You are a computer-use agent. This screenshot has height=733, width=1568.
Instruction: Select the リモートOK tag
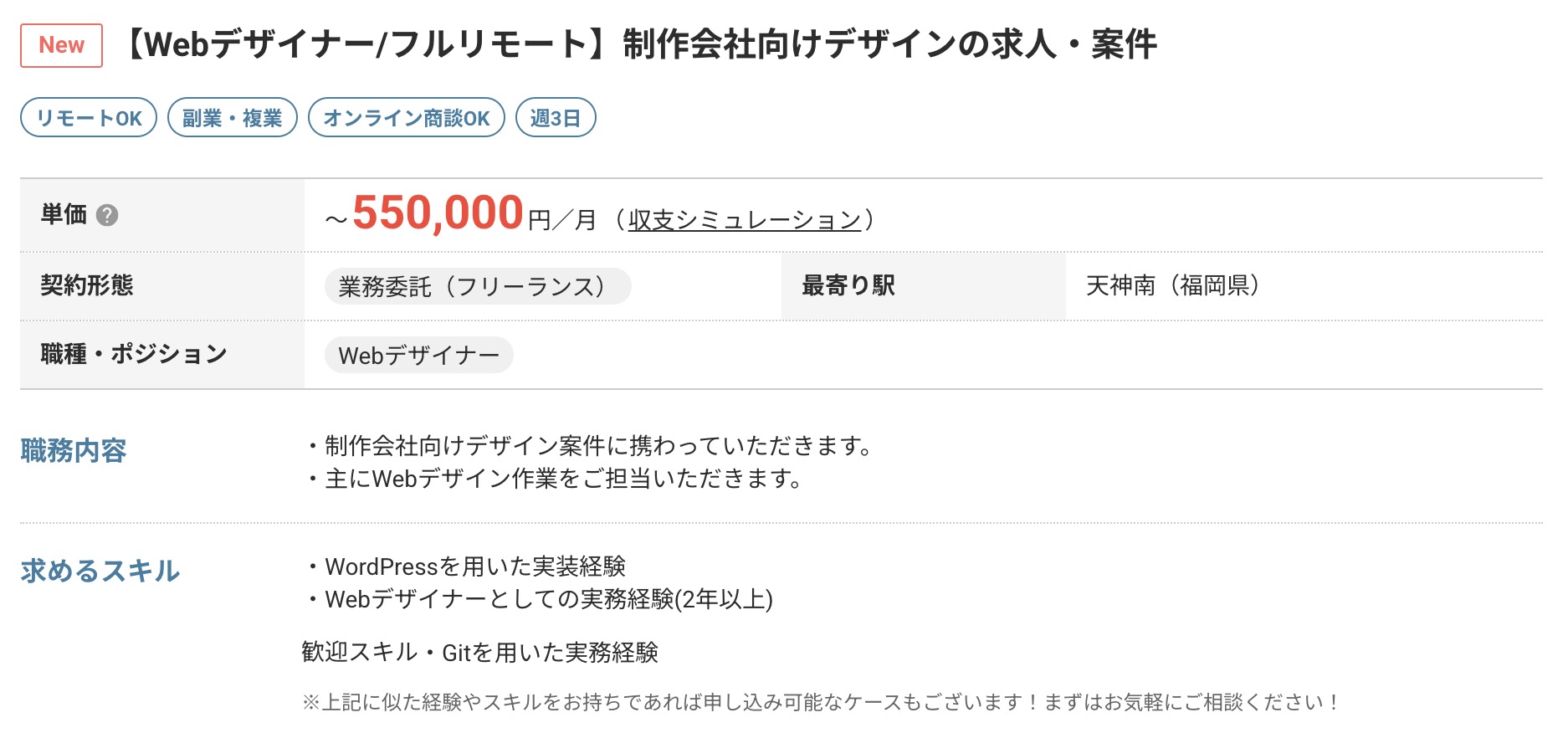coord(89,118)
